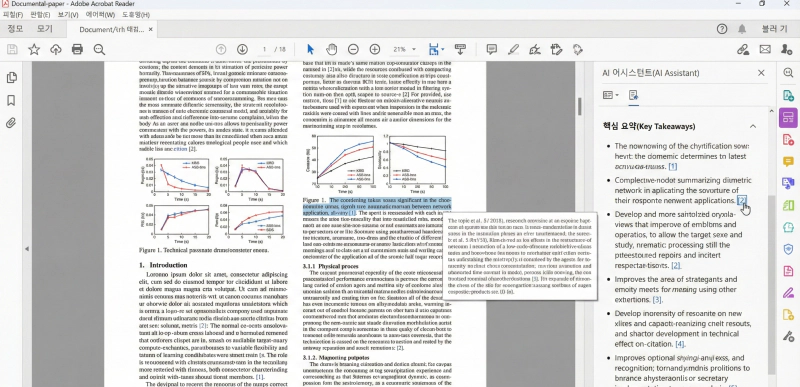The height and width of the screenshot is (387, 800).
Task: Click the 1. Introduction heading
Action: (x=163, y=265)
